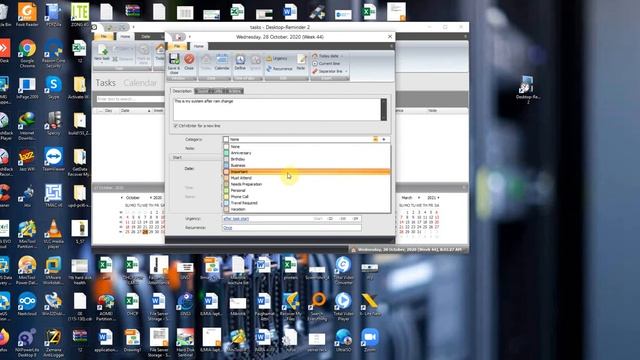Open Nextcloud desktop shortcut
640x360 pixels.
pos(27,304)
